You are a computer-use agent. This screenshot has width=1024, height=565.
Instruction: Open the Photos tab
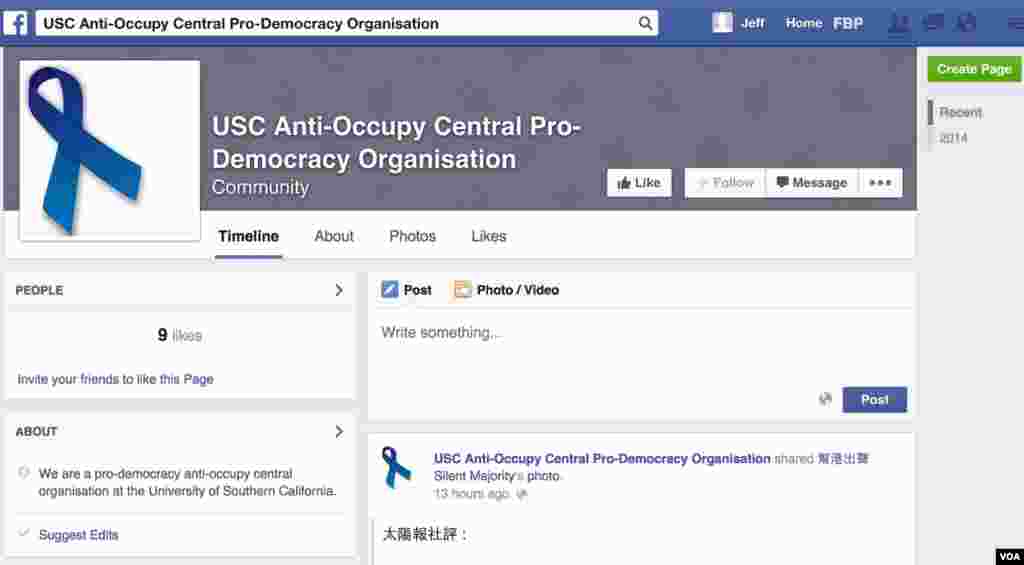tap(412, 236)
